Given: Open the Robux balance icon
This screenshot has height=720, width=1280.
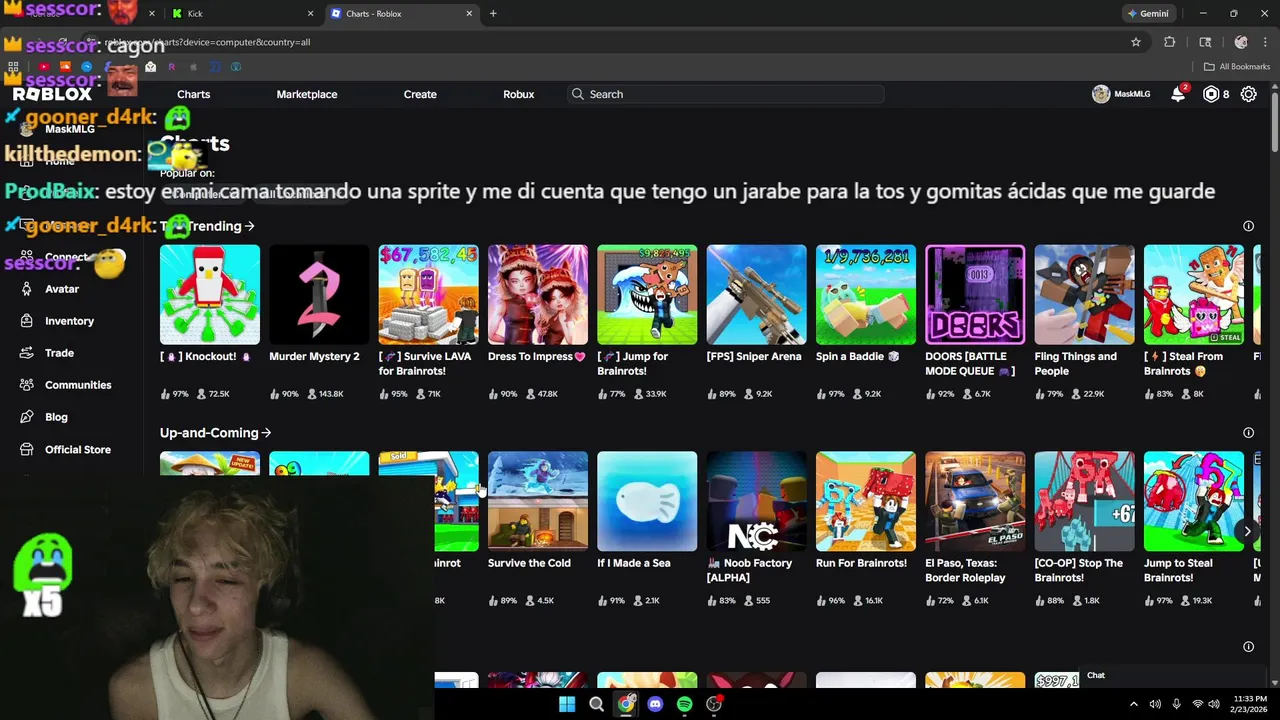Looking at the screenshot, I should (x=1211, y=94).
